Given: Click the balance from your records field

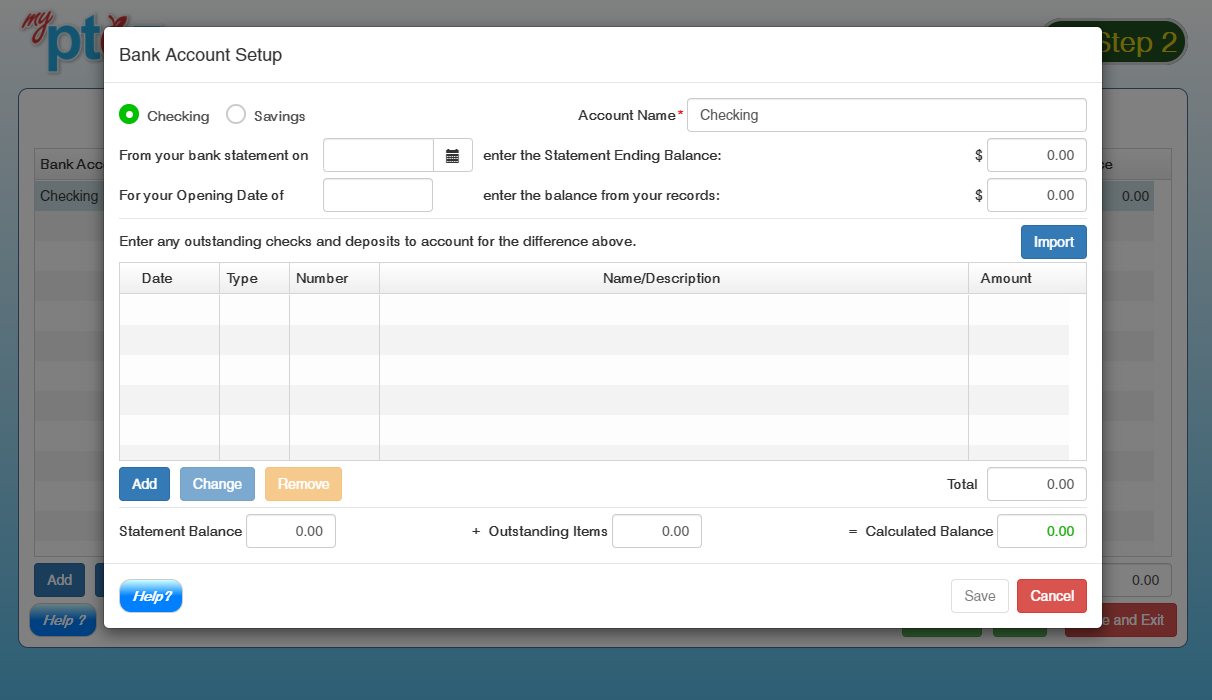Looking at the screenshot, I should pos(1036,195).
